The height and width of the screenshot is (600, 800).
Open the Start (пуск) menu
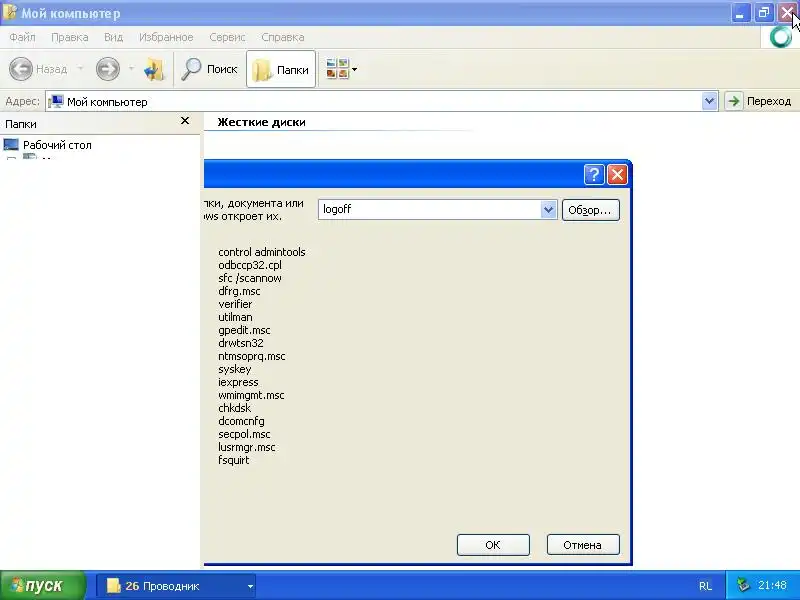pos(42,586)
